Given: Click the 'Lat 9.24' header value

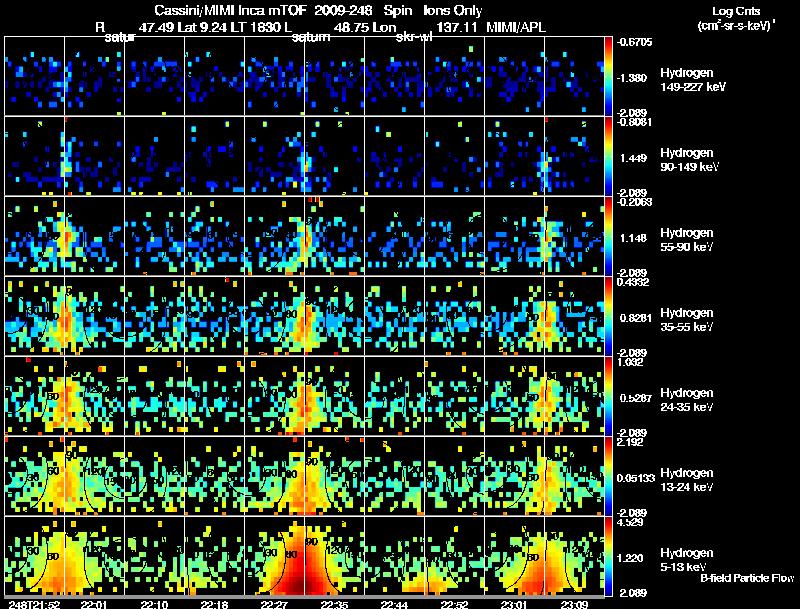Looking at the screenshot, I should coord(202,27).
